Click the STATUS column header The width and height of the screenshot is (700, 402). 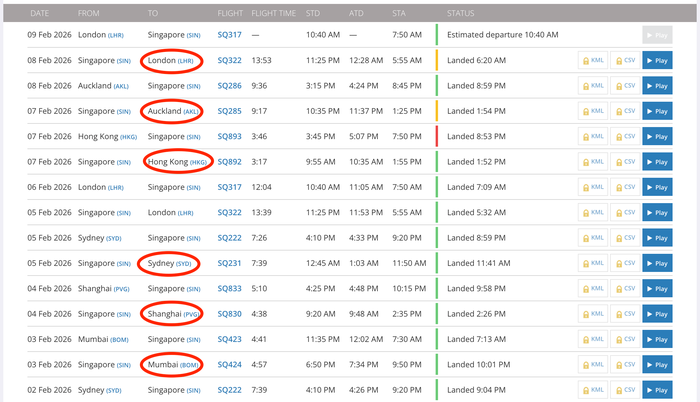(461, 13)
